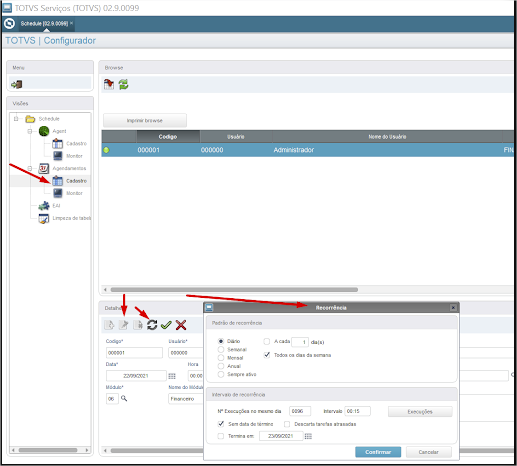Image resolution: width=517 pixels, height=466 pixels.
Task: Click the Usuário input field
Action: pyautogui.click(x=186, y=353)
